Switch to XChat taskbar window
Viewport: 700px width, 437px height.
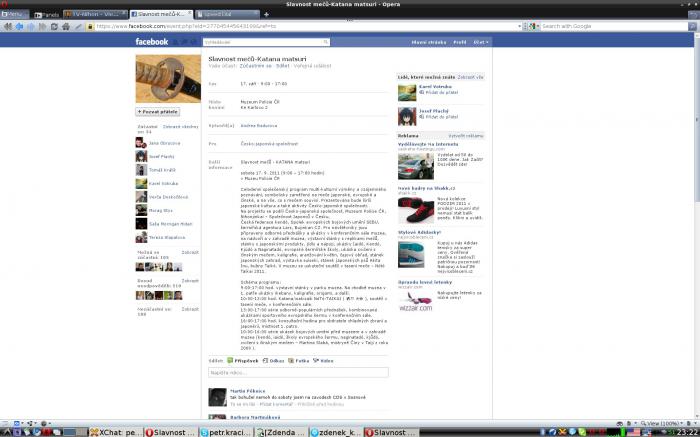click(x=115, y=432)
